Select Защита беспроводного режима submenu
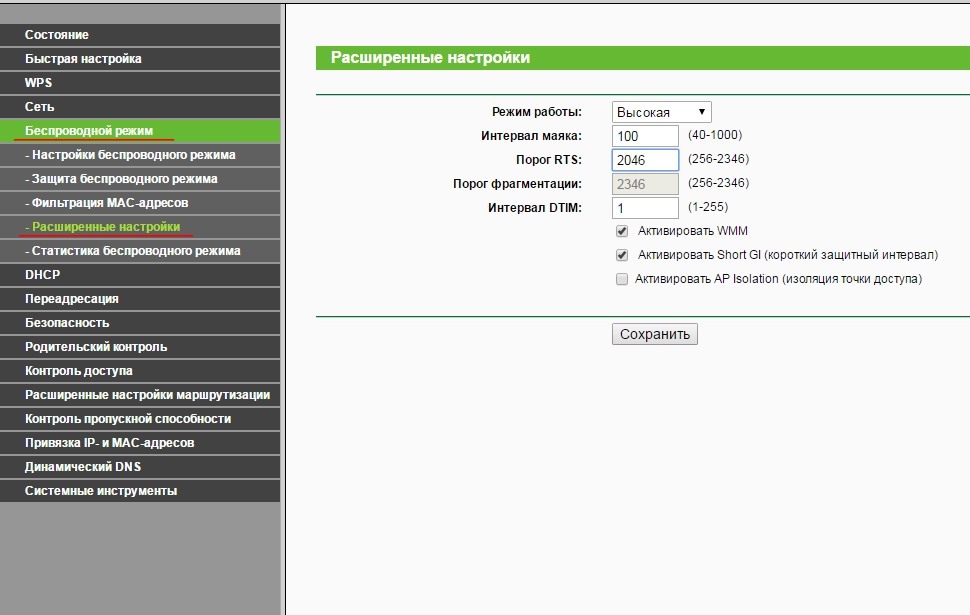Image resolution: width=970 pixels, height=615 pixels. 140,179
